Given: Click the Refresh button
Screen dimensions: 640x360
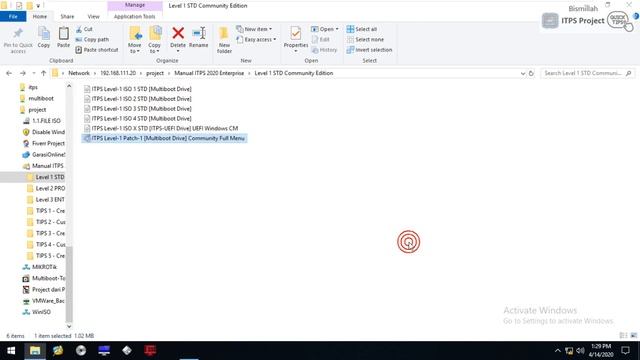Looking at the screenshot, I should (531, 73).
